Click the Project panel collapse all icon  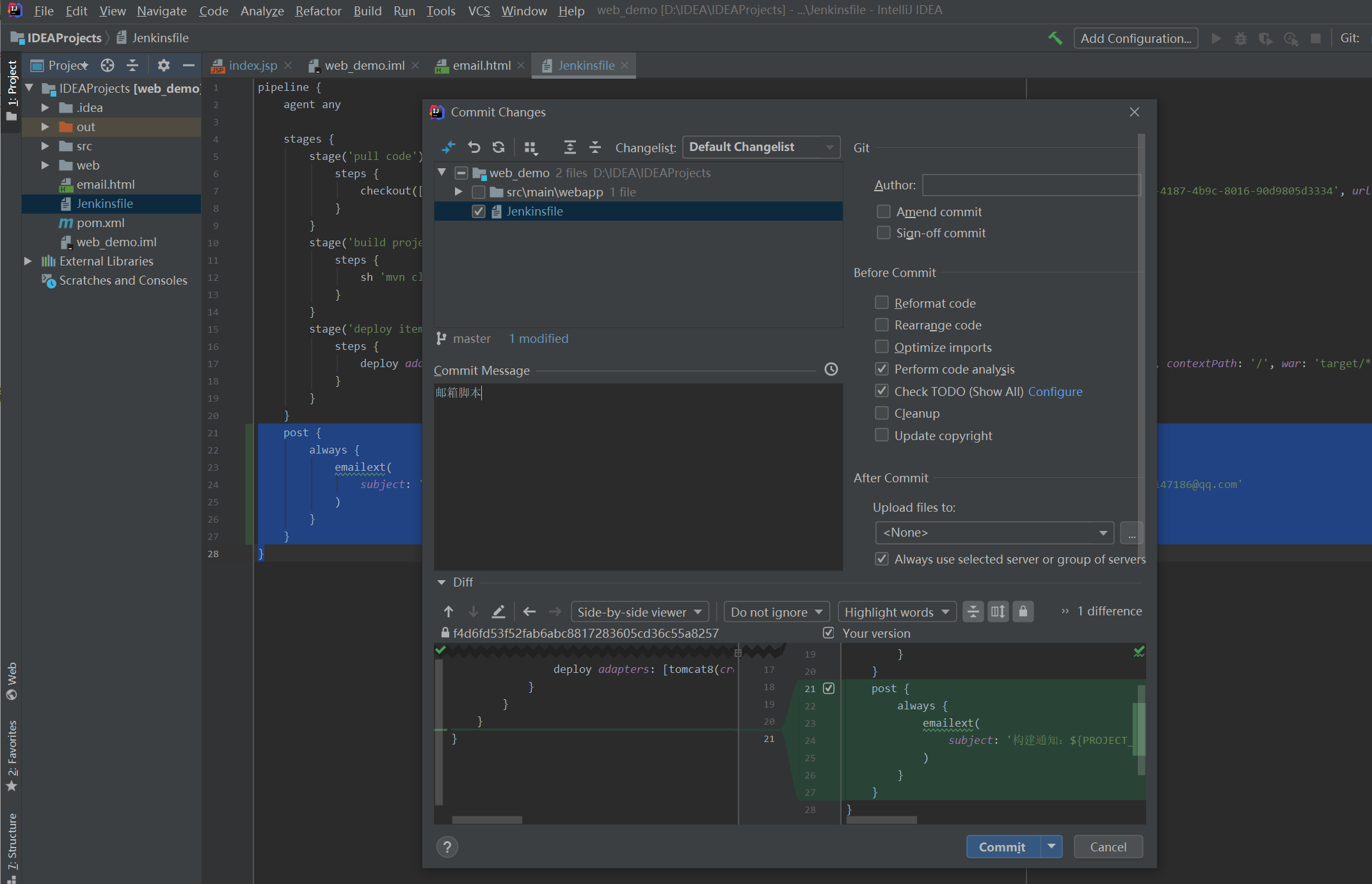point(132,65)
